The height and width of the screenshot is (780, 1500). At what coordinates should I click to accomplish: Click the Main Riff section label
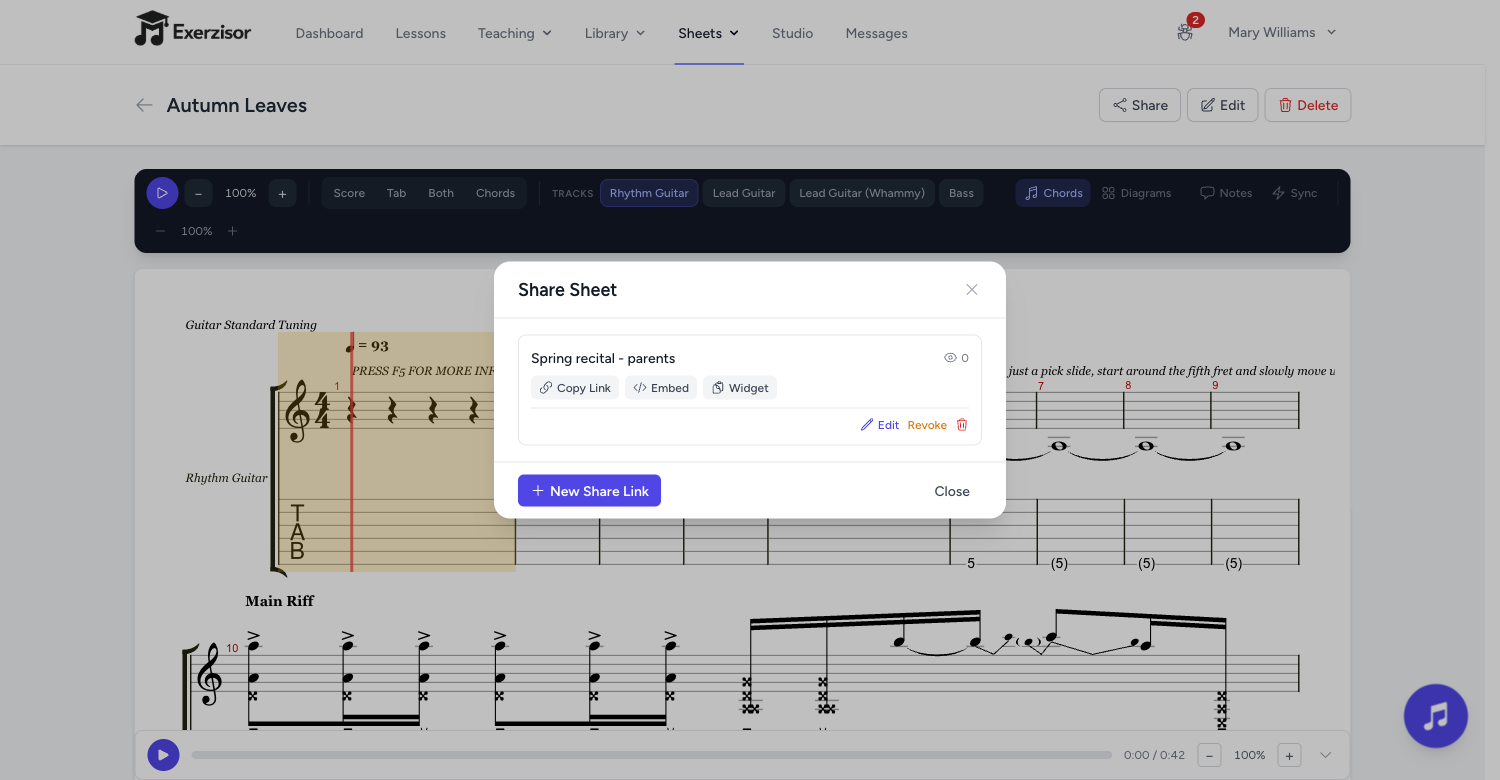[279, 601]
